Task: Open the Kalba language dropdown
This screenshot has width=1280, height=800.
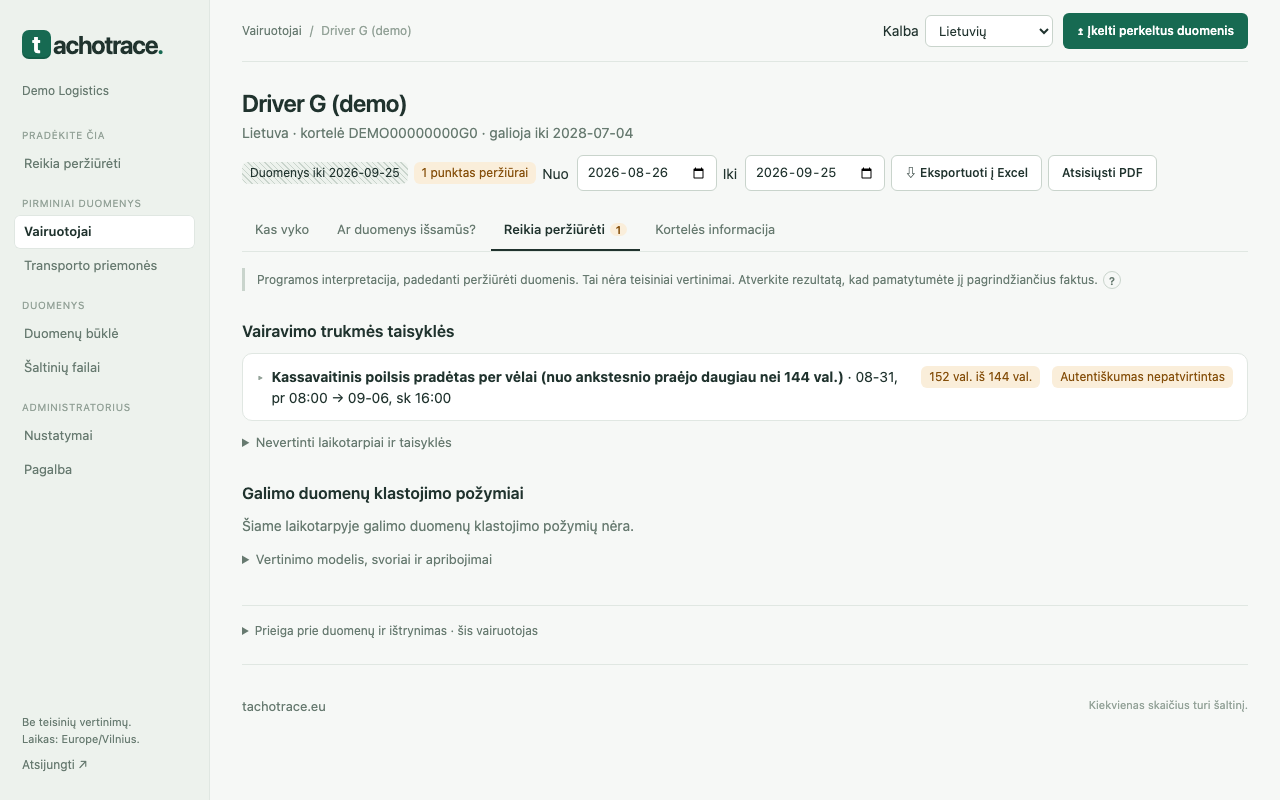Action: [989, 31]
